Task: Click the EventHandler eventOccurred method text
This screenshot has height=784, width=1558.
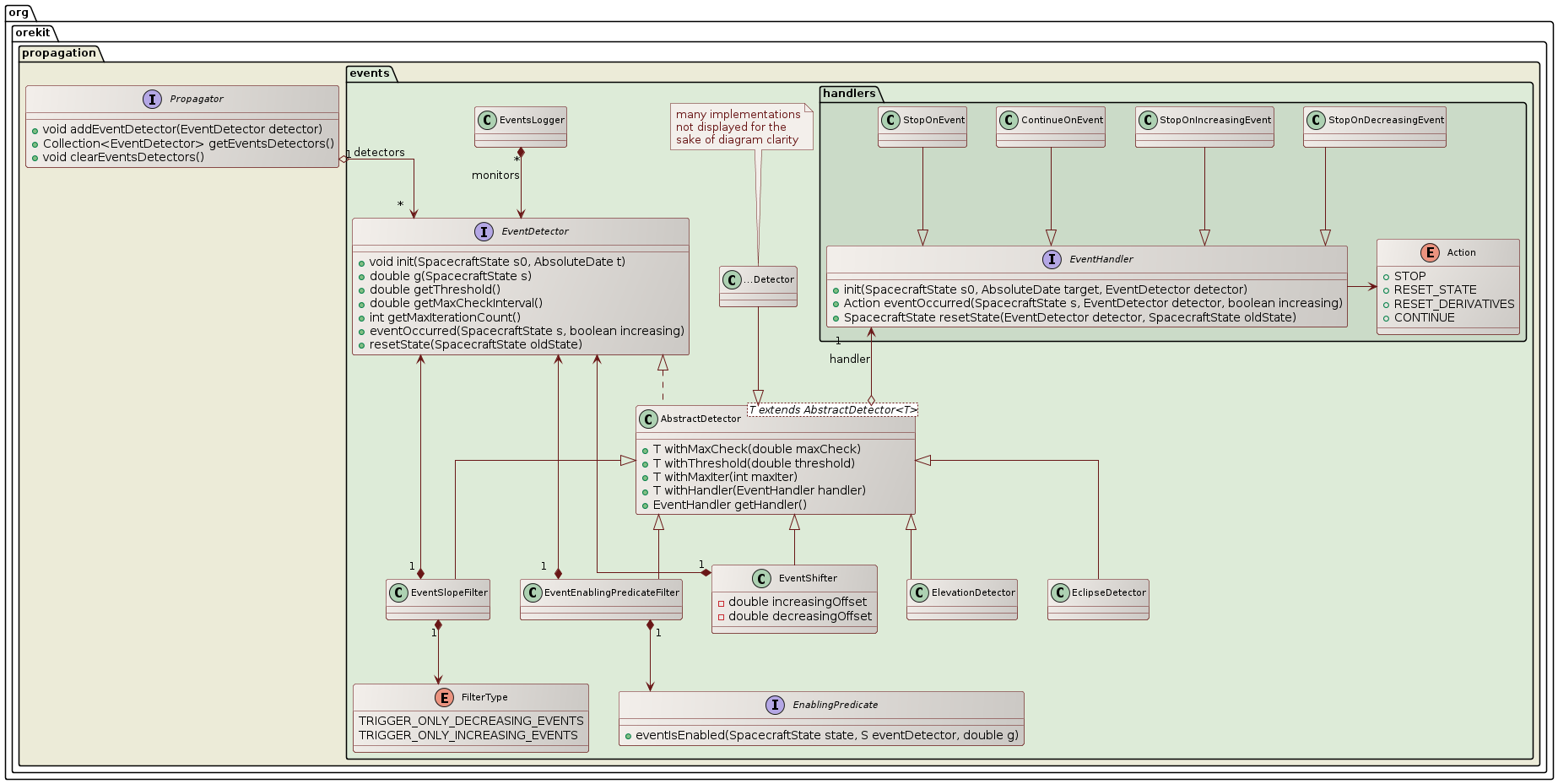Action: coord(1093,303)
